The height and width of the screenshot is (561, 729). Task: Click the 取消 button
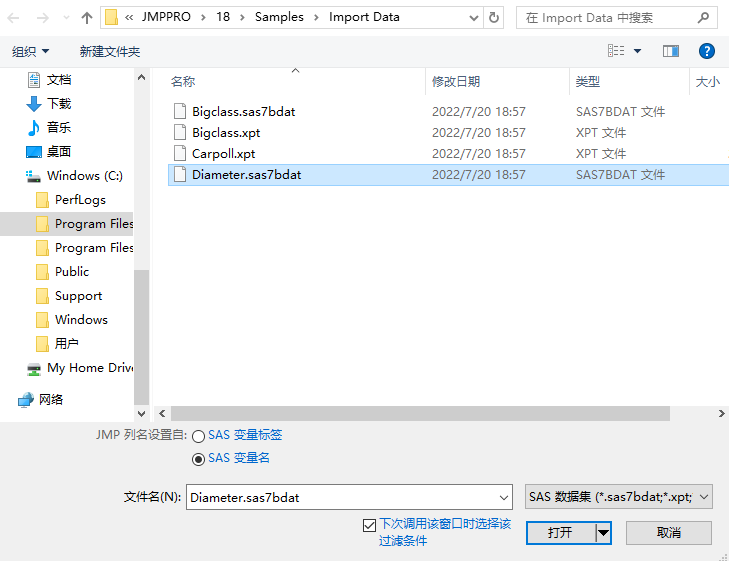click(x=669, y=533)
